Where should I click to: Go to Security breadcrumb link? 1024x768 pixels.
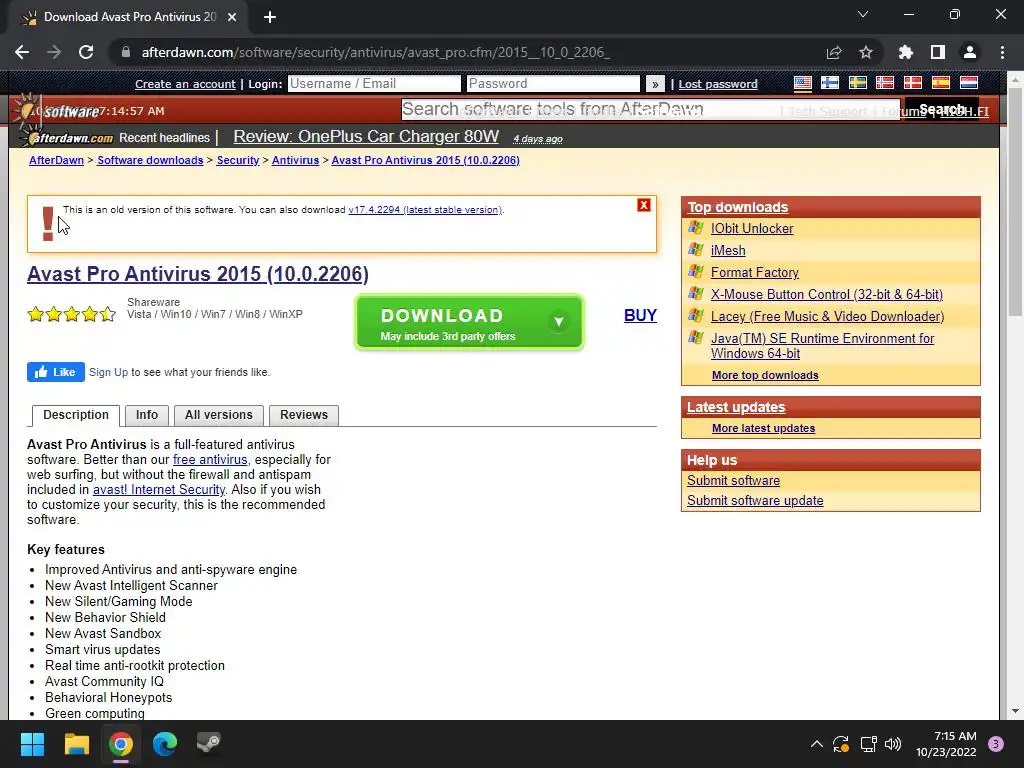pyautogui.click(x=238, y=161)
